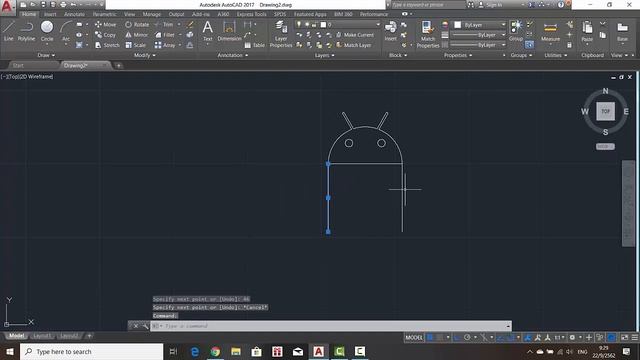Toggle clean screen in status bar
Viewport: 640px width, 360px height.
(x=624, y=338)
